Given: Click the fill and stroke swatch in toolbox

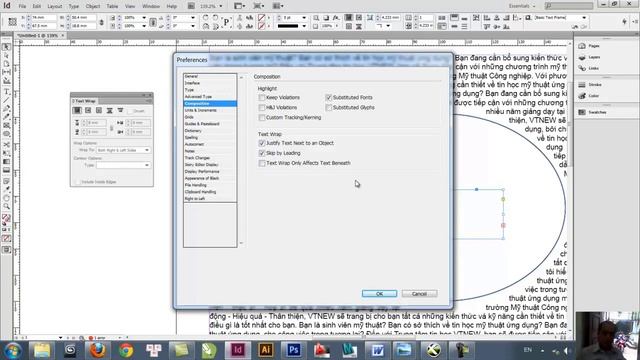Looking at the screenshot, I should (6, 219).
